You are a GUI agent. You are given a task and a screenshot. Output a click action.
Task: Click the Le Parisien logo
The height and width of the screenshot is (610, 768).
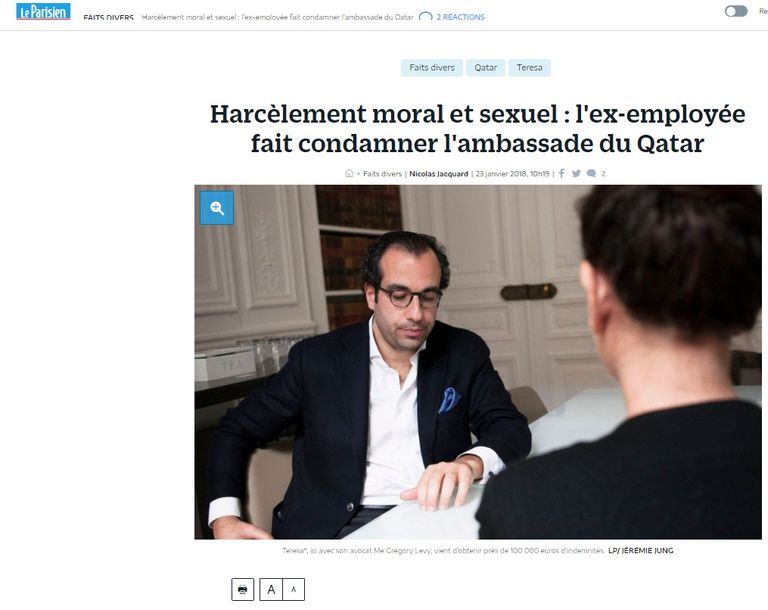click(43, 11)
